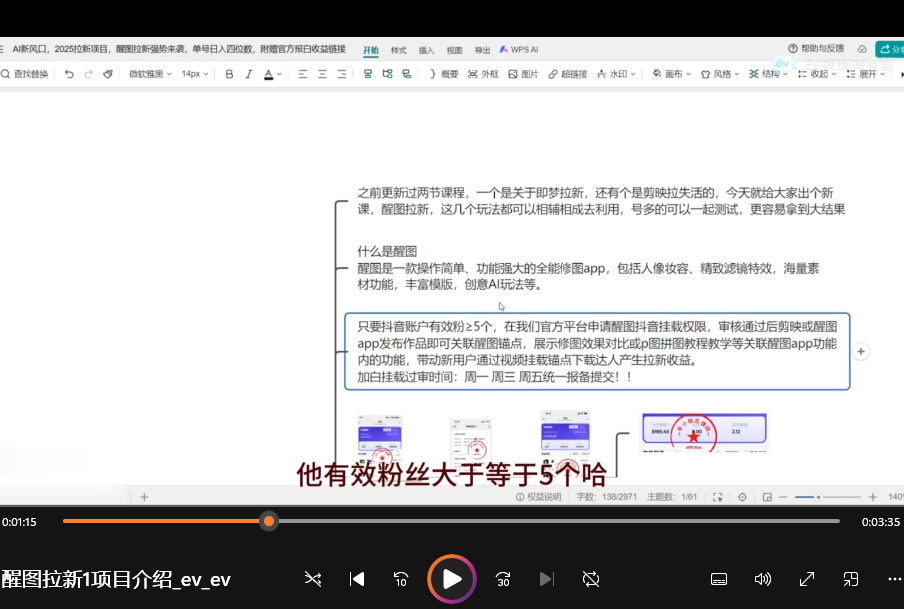Open the first phone screenshot thumbnail
Viewport: 904px width, 609px height.
pos(380,439)
